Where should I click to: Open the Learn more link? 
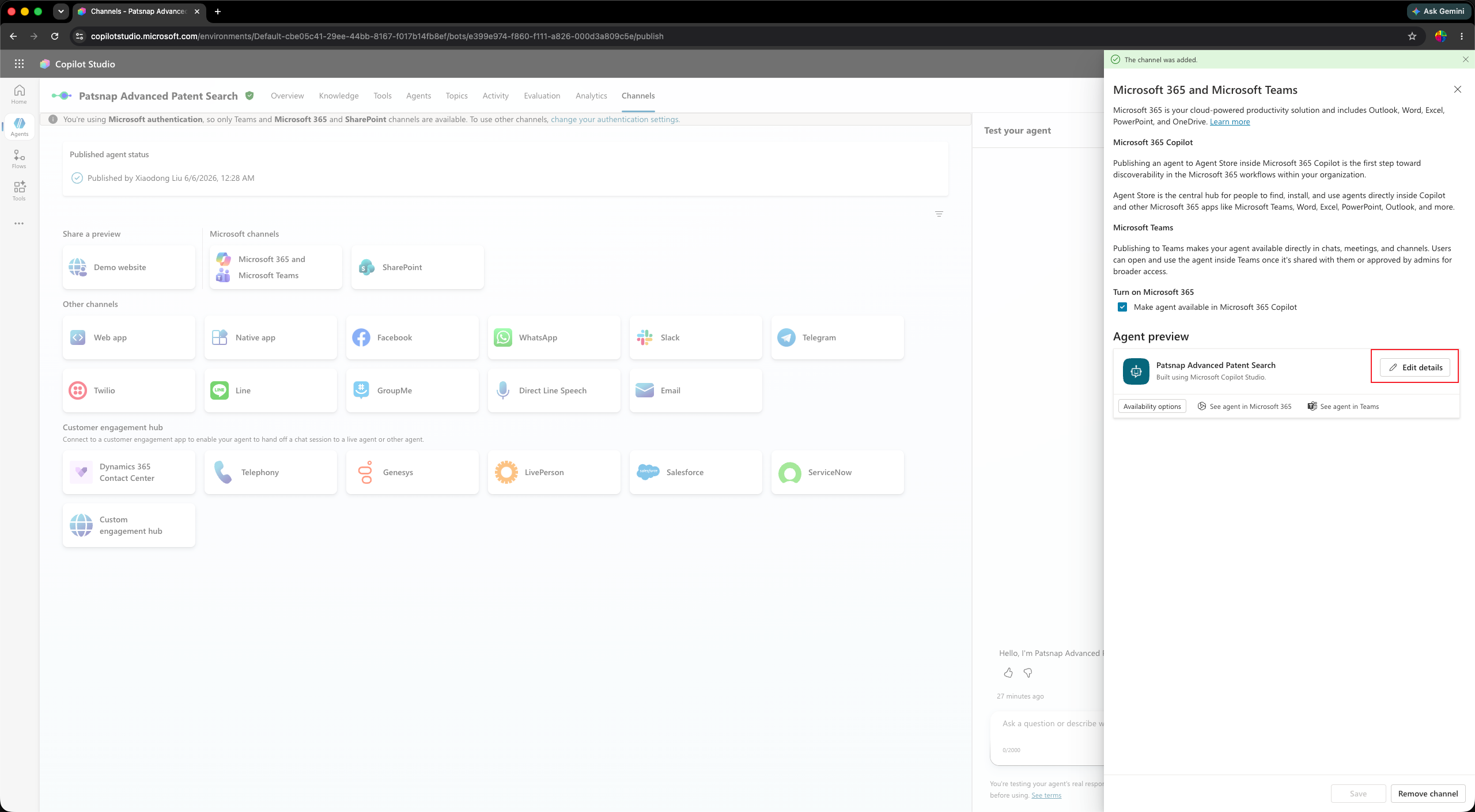click(x=1230, y=122)
